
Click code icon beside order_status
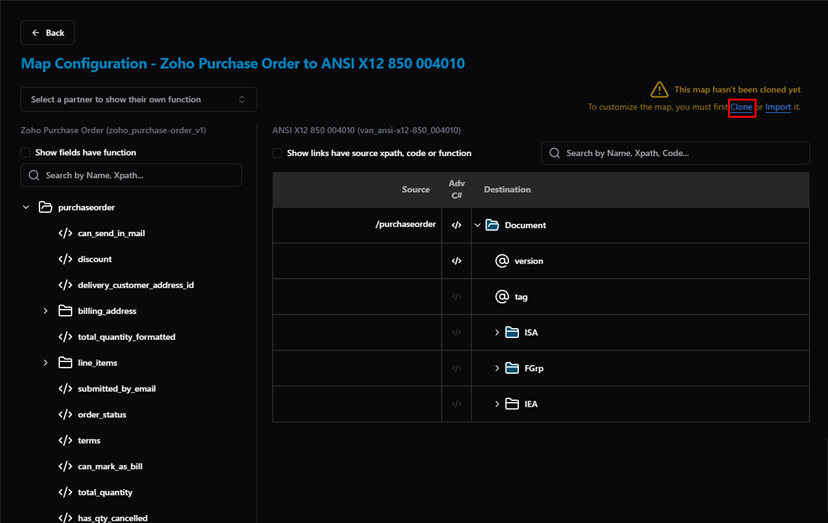(x=65, y=414)
